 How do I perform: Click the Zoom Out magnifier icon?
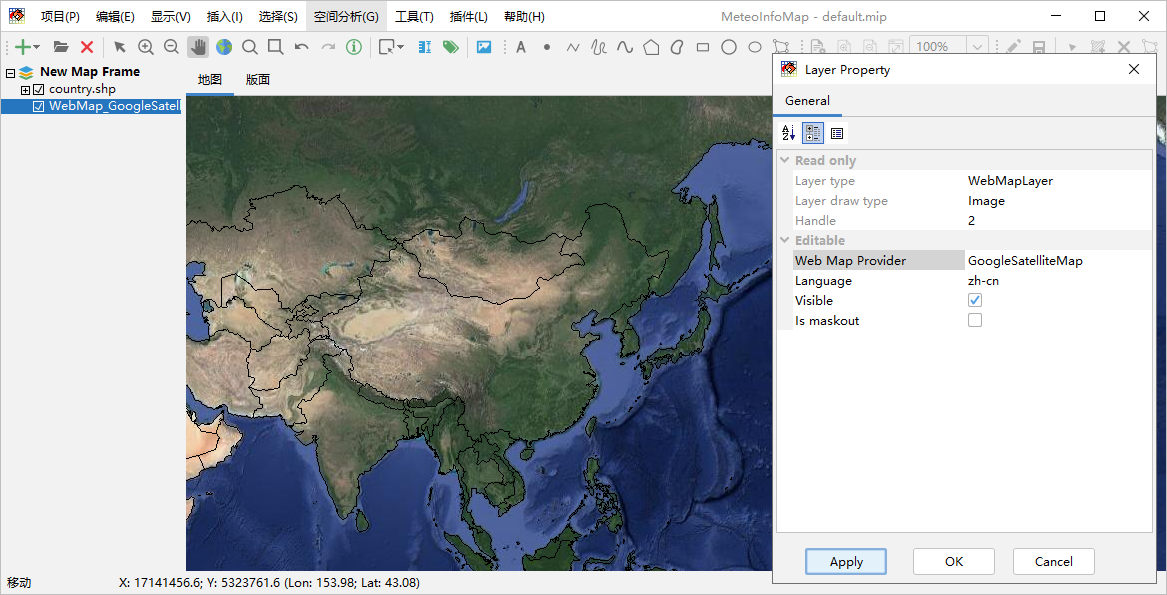(x=171, y=47)
